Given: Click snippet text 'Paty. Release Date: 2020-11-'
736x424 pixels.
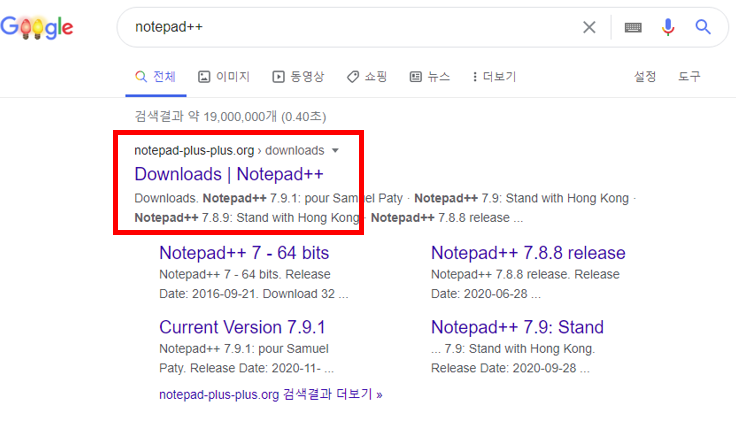Looking at the screenshot, I should 240,368.
